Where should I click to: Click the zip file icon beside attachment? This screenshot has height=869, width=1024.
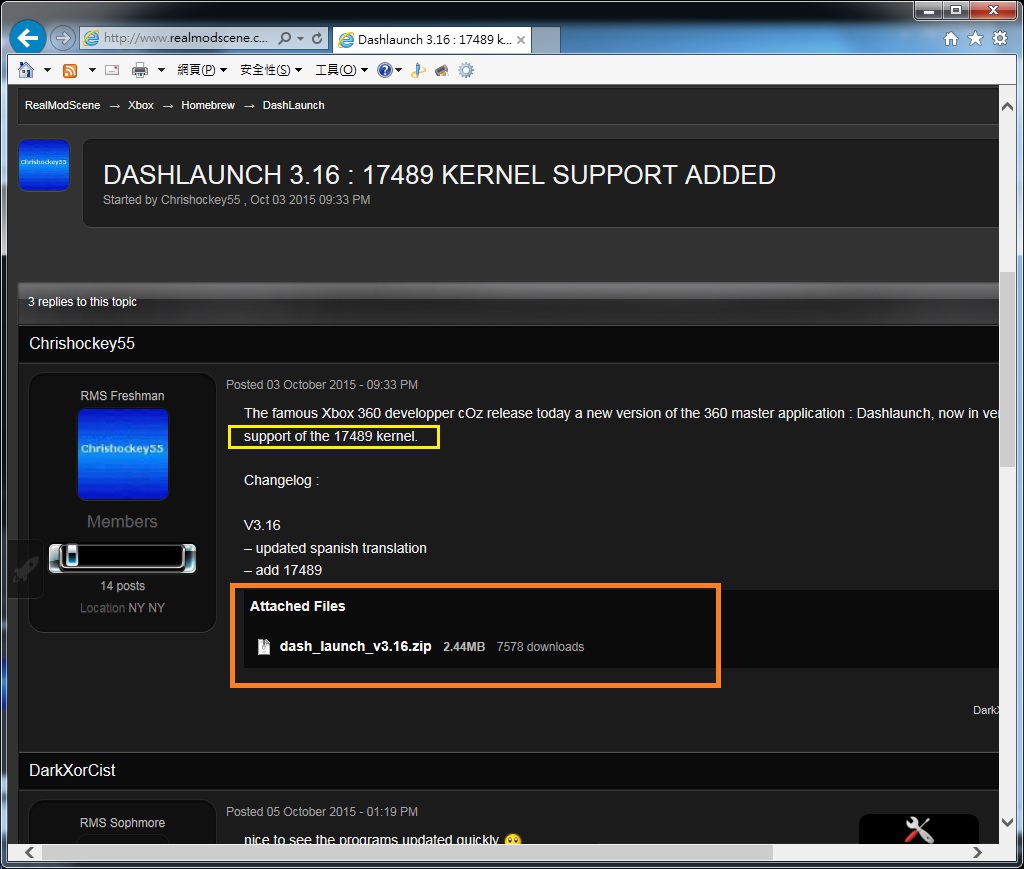coord(264,646)
